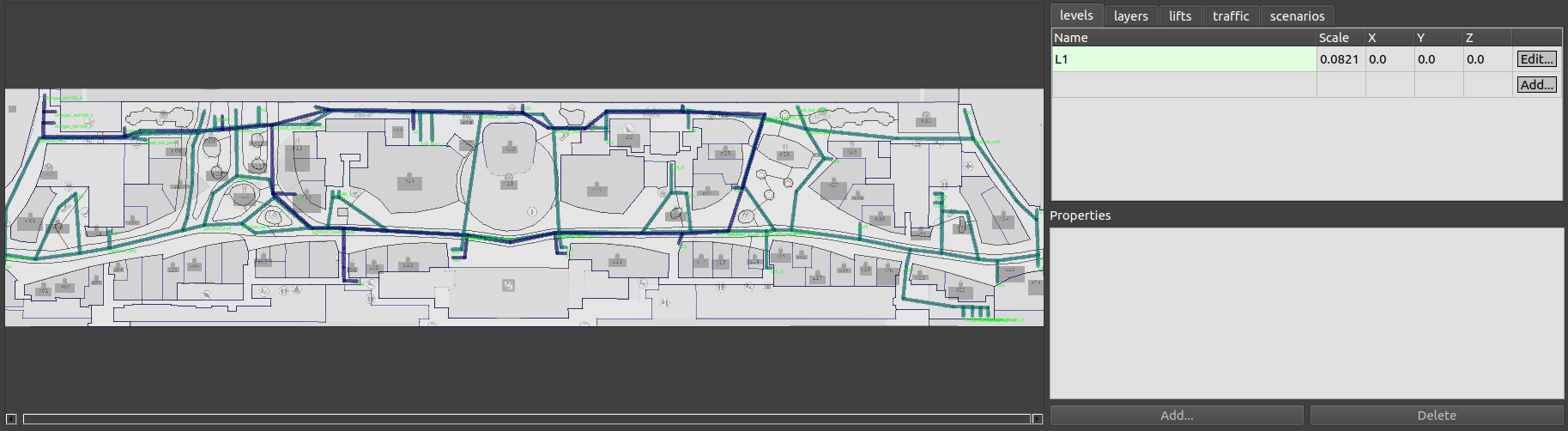The width and height of the screenshot is (1568, 431).
Task: Click the Y column header
Action: tap(1439, 38)
